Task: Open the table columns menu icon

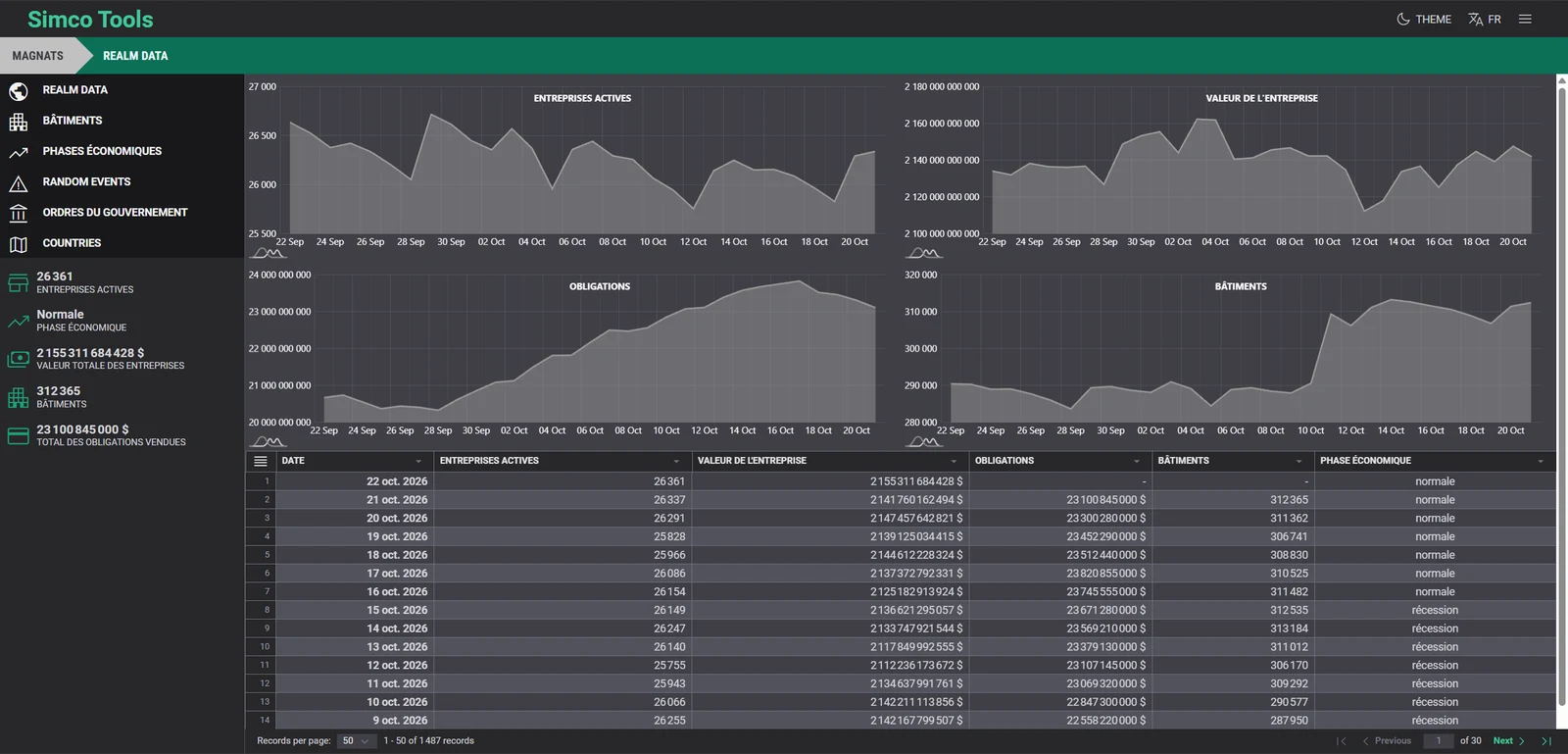Action: (261, 461)
